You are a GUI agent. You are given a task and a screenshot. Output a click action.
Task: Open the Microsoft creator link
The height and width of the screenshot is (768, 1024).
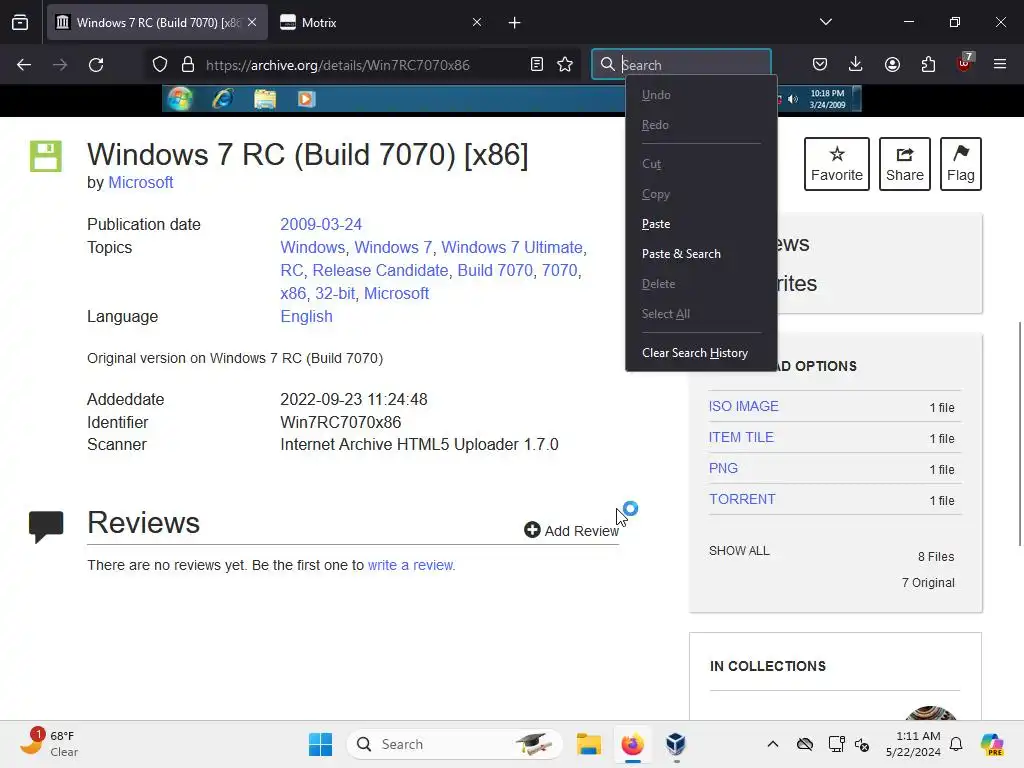(140, 182)
